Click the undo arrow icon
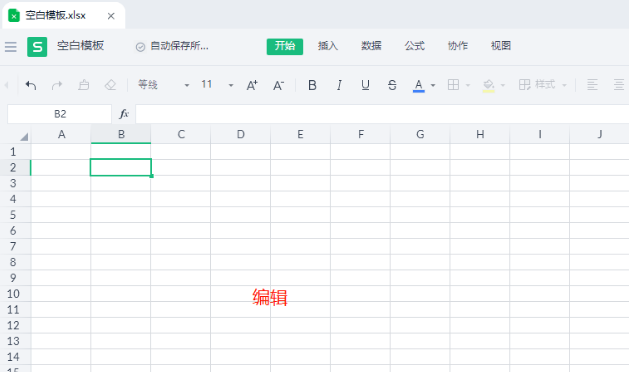 pos(31,85)
